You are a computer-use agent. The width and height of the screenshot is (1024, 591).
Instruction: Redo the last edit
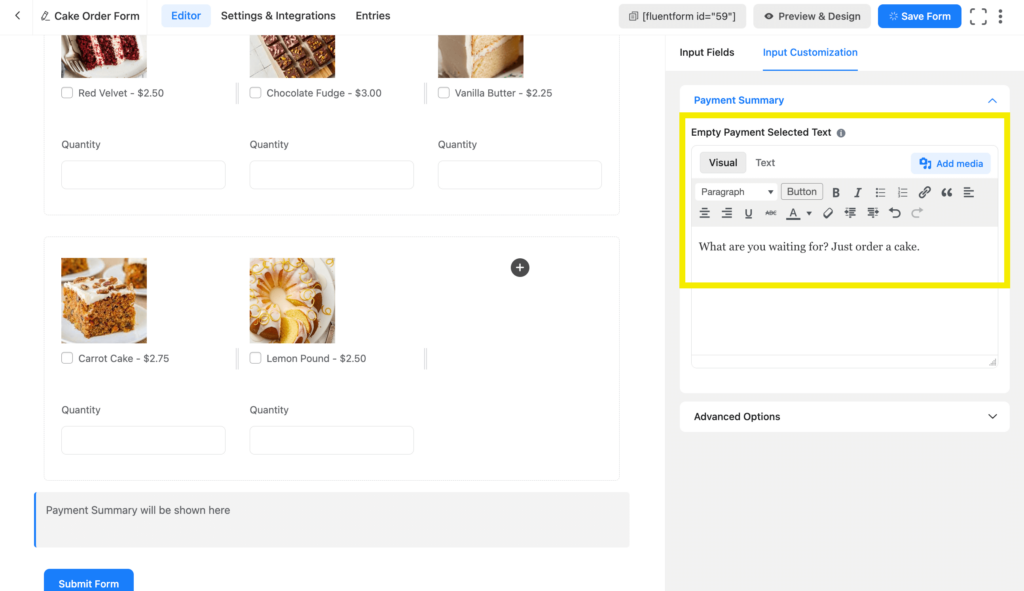pyautogui.click(x=917, y=213)
